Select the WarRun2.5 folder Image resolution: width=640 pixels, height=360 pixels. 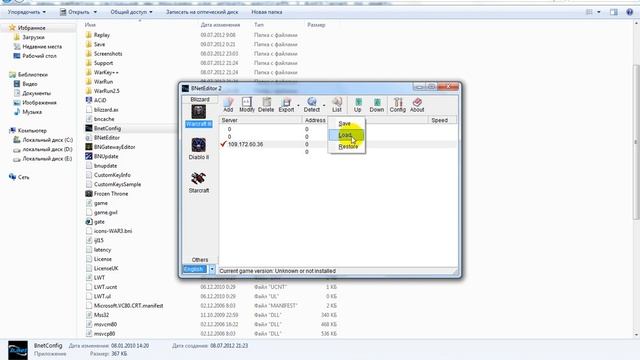pos(107,91)
